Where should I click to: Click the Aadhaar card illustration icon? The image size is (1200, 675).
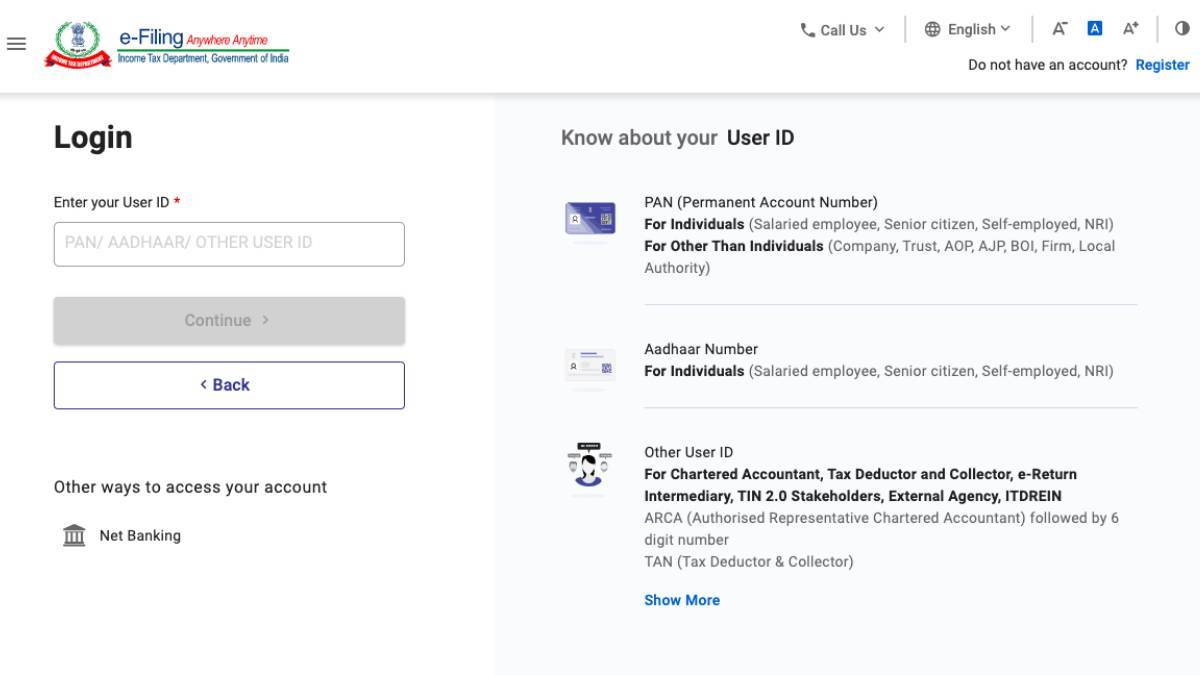click(590, 365)
